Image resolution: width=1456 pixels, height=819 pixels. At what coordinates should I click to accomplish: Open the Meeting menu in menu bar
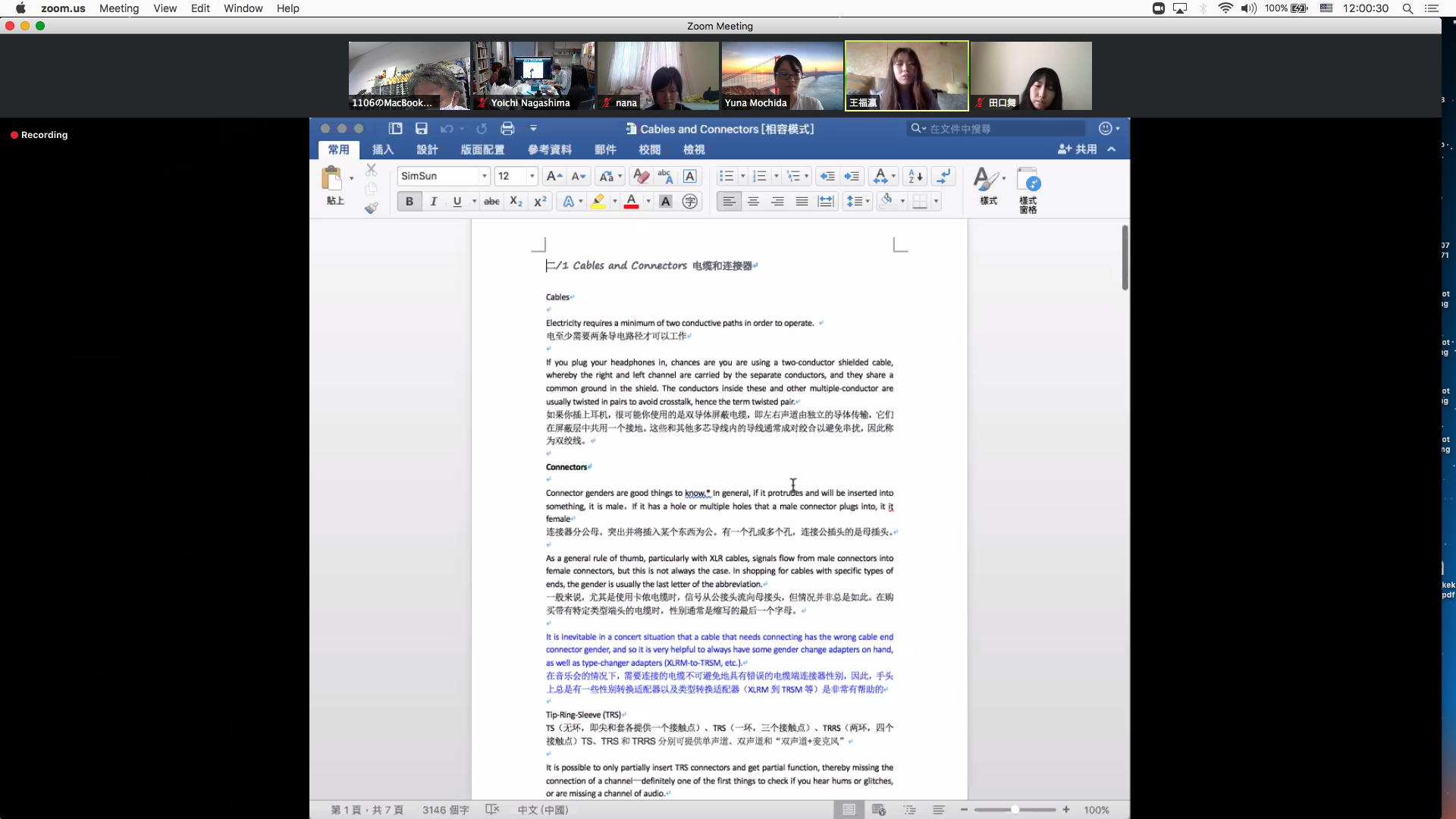point(119,8)
